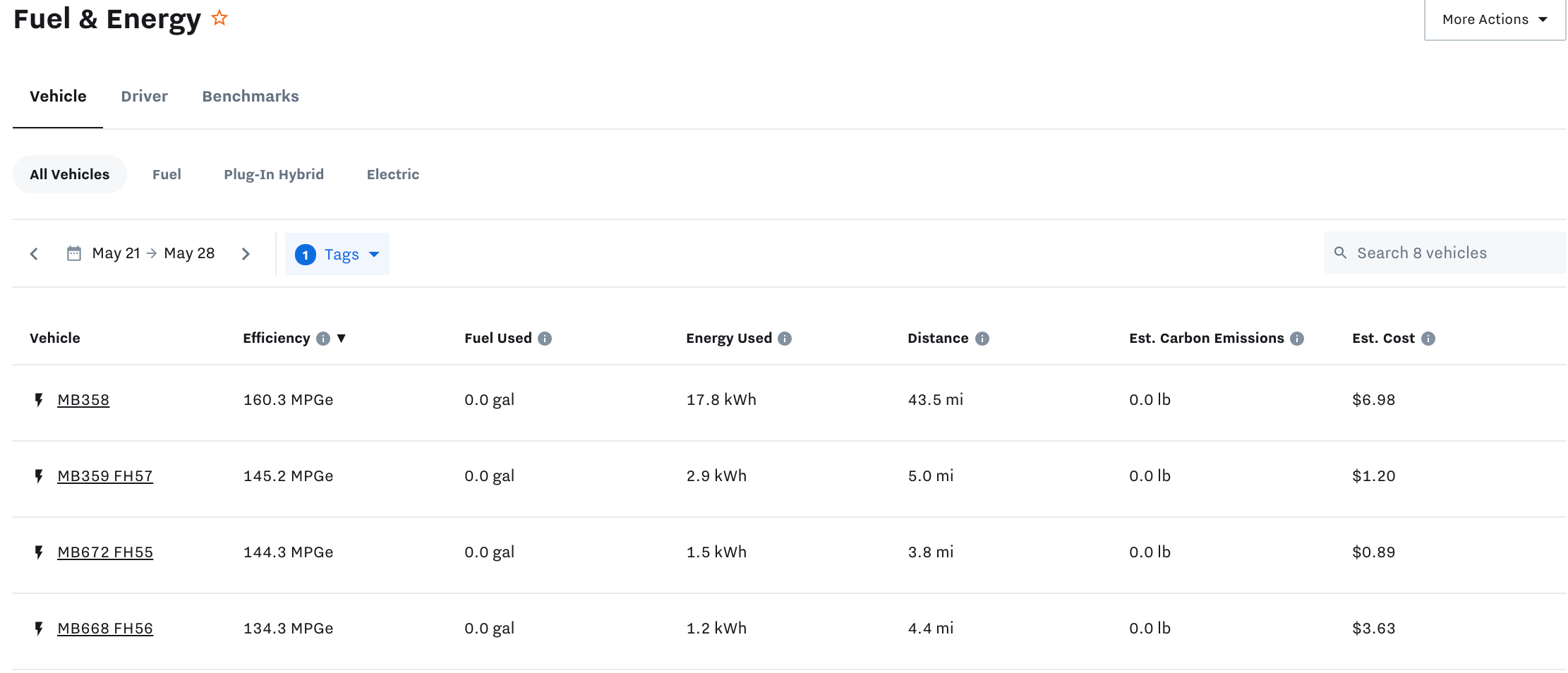Click the Est. Carbon Emissions info icon
Screen dimensions: 1568x673
click(1297, 338)
